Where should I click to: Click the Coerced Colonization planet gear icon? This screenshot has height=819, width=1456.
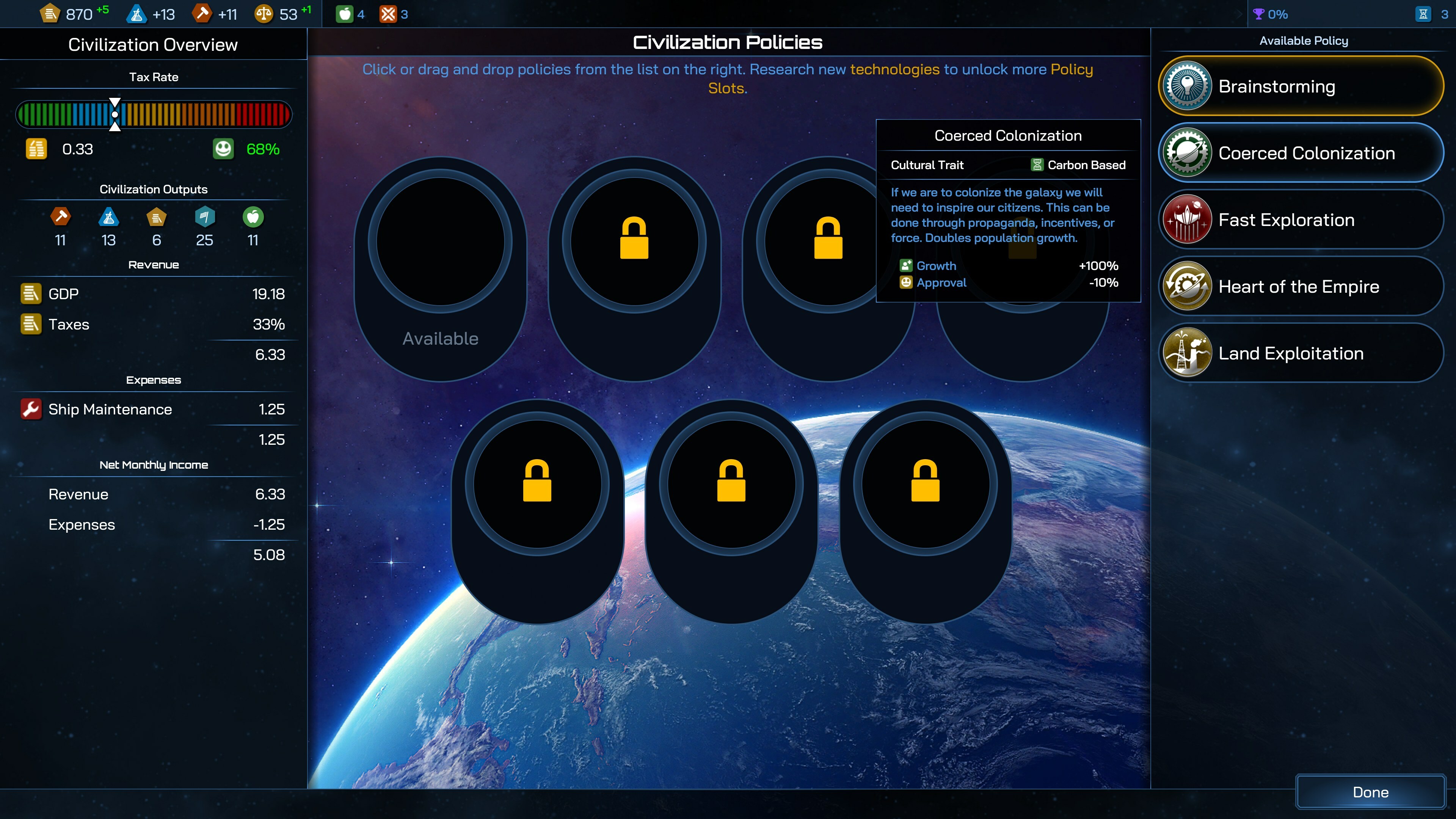tap(1188, 152)
